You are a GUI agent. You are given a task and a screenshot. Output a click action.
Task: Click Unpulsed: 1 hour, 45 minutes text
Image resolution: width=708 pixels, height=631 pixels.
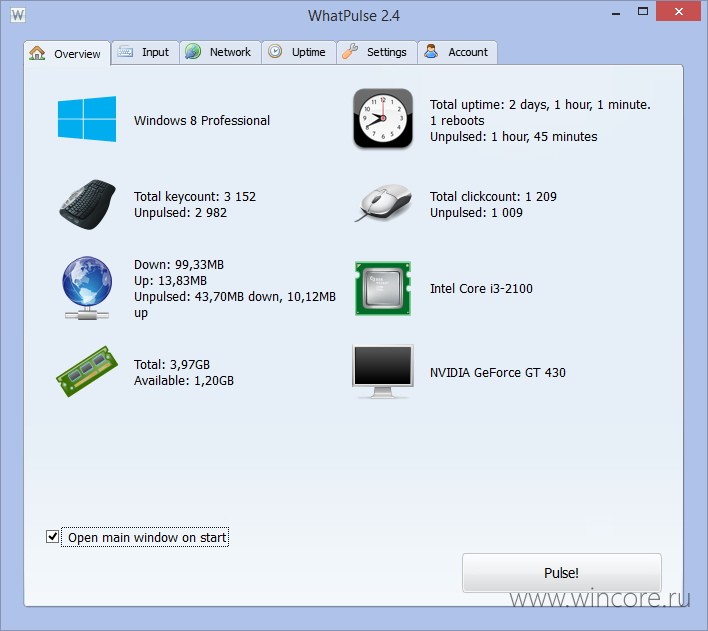pos(513,136)
